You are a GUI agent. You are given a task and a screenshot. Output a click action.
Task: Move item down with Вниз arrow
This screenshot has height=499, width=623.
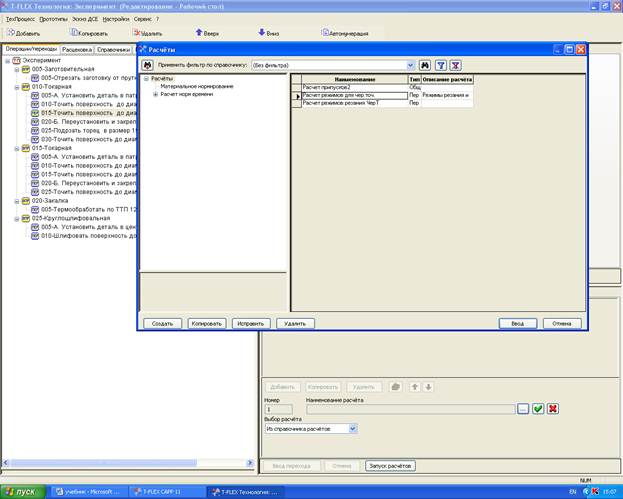[269, 33]
